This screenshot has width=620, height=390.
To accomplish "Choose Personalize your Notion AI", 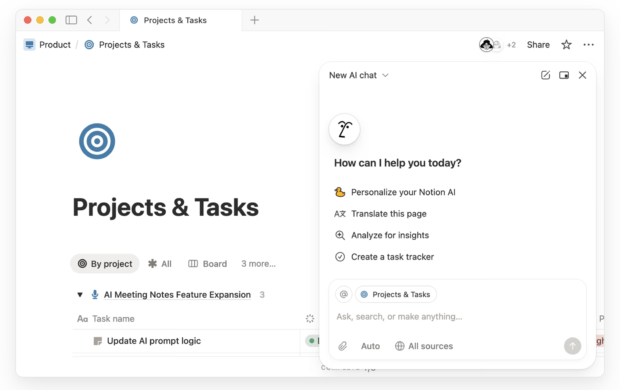I will pyautogui.click(x=395, y=192).
